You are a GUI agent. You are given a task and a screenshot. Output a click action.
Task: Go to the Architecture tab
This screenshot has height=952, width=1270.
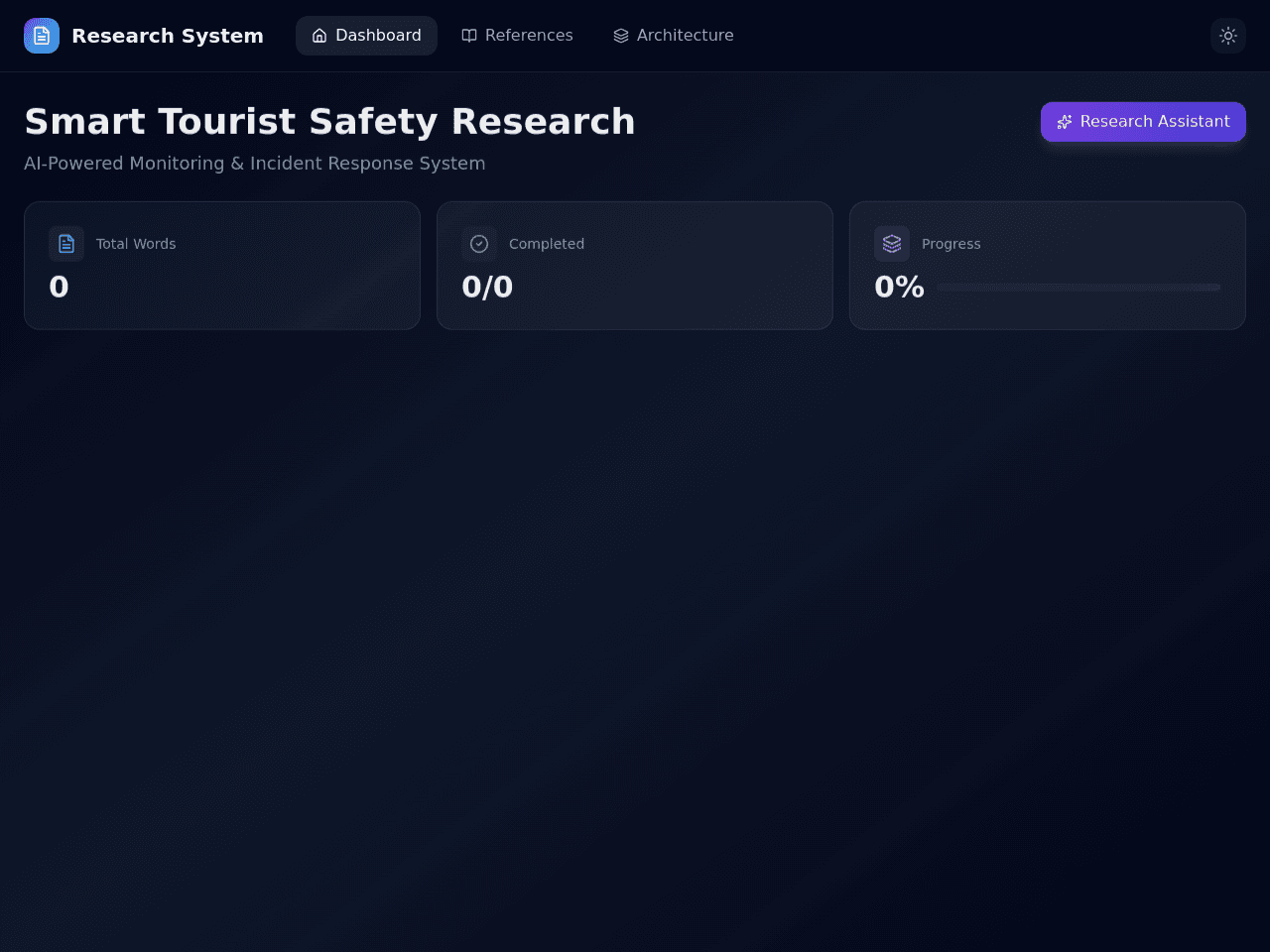click(674, 36)
